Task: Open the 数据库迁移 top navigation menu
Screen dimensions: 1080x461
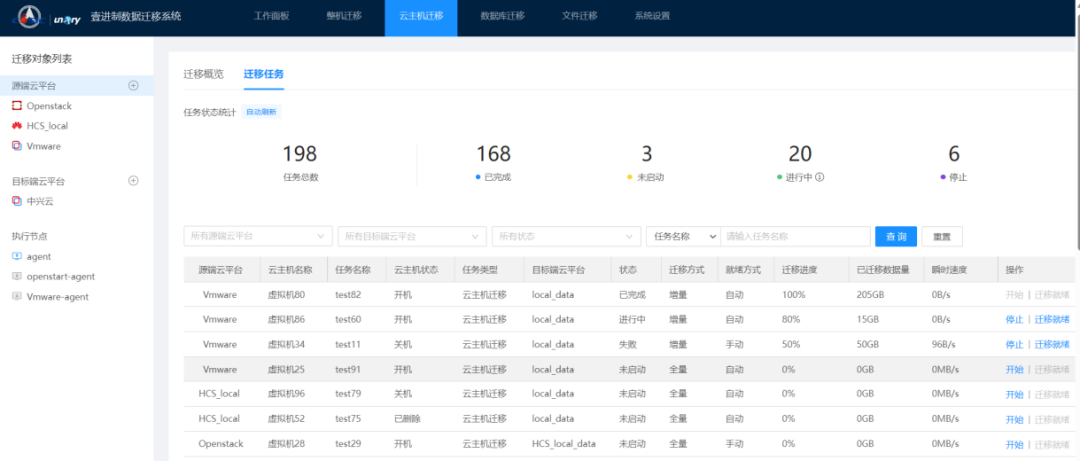Action: click(502, 16)
